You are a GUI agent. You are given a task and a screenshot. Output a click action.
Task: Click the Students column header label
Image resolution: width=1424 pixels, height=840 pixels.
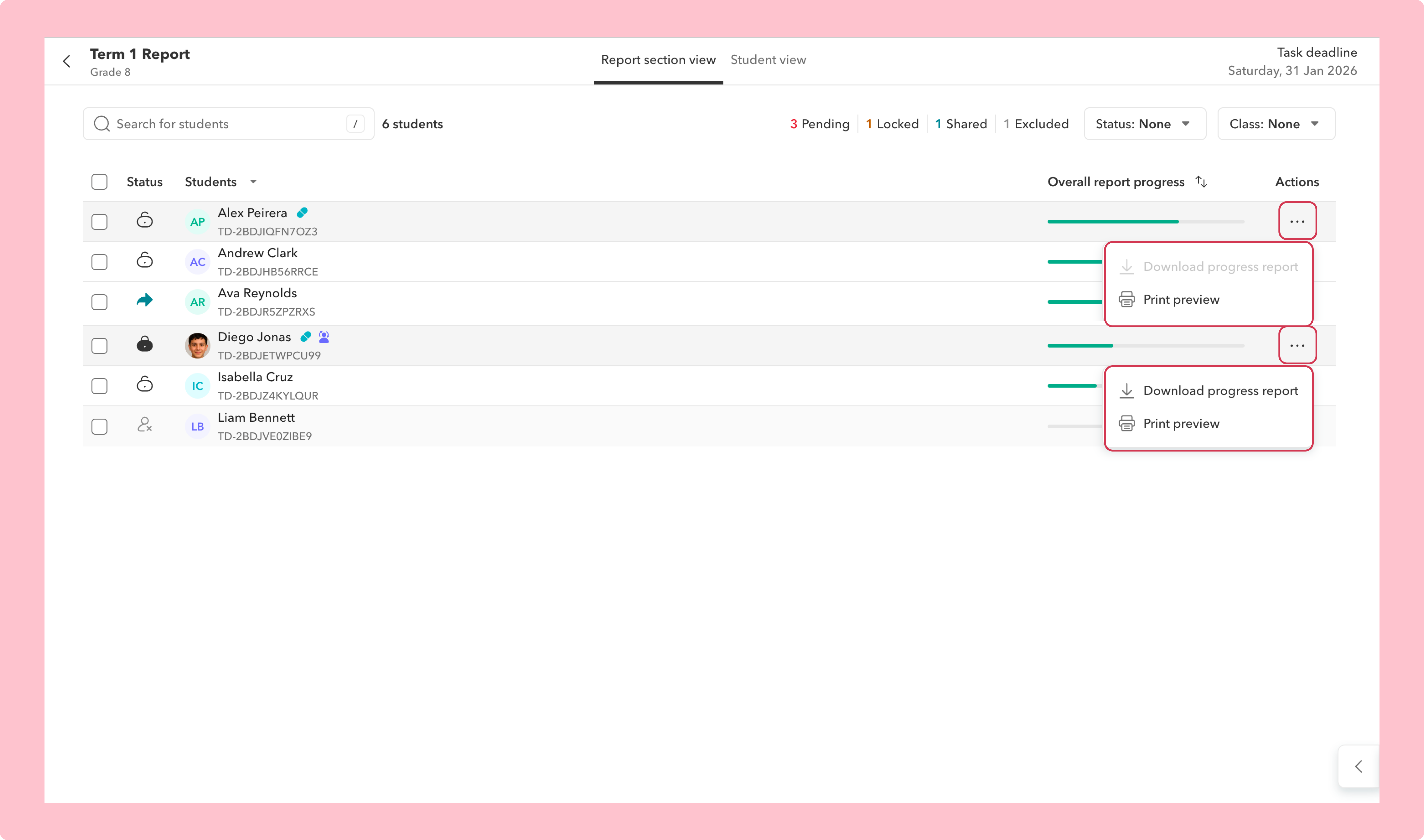(210, 182)
